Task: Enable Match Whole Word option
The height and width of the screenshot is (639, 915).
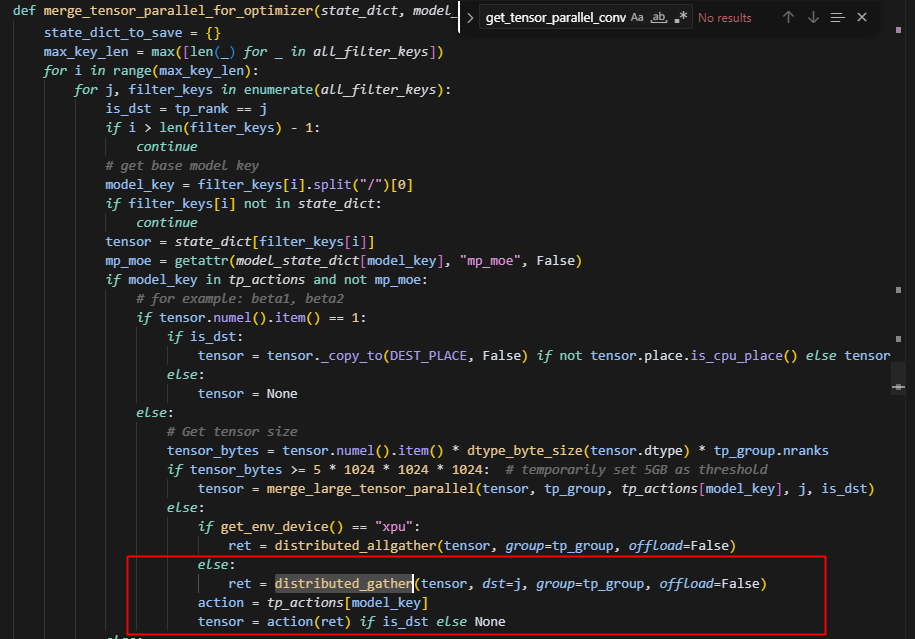Action: coord(658,18)
